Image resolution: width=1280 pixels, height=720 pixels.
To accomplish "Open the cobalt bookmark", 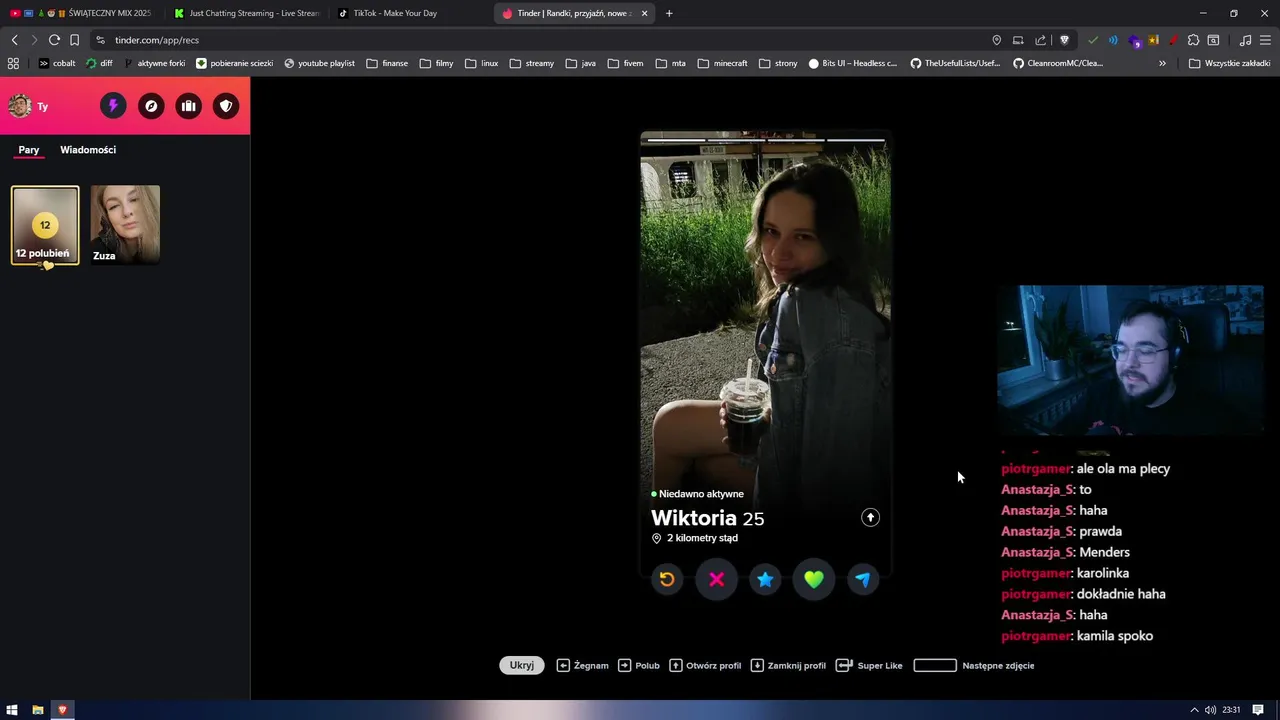I will click(x=57, y=63).
